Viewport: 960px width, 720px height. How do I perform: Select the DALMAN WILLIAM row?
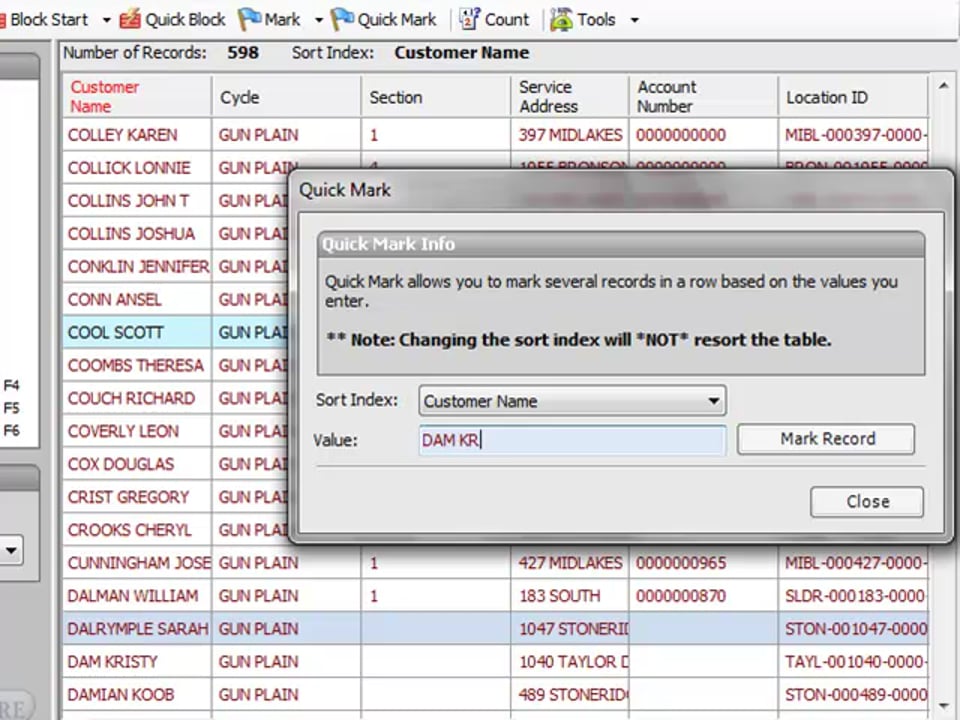point(495,596)
